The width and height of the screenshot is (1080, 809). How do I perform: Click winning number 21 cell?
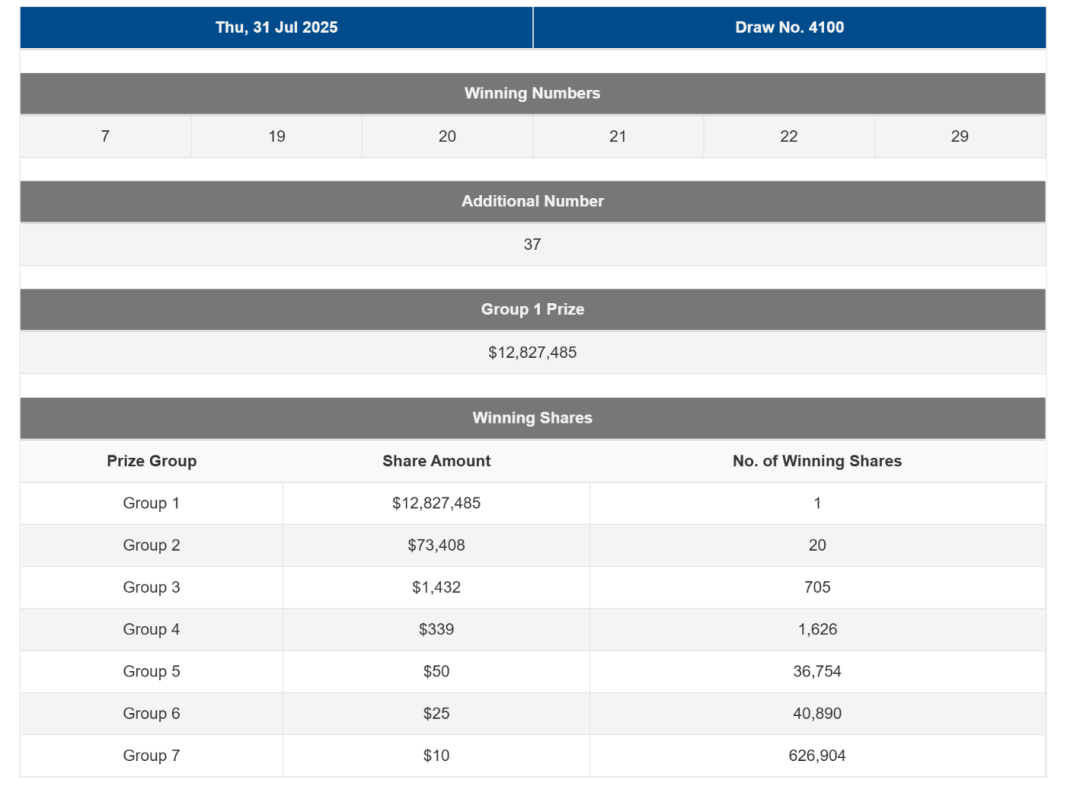pyautogui.click(x=618, y=136)
